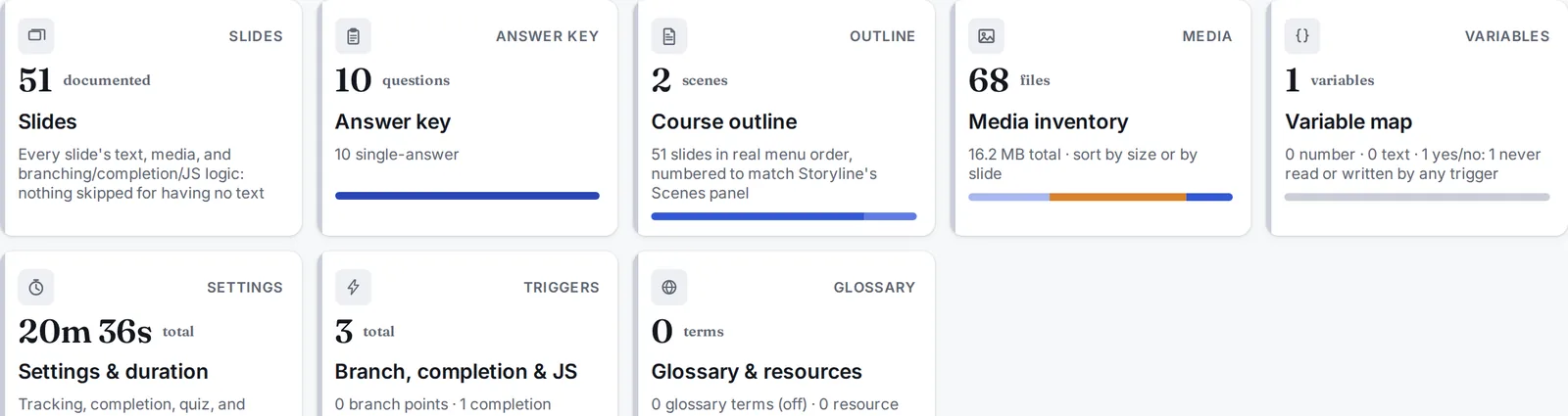Screen dimensions: 1568x416
Task: Click the 0 terms count
Action: [x=687, y=331]
